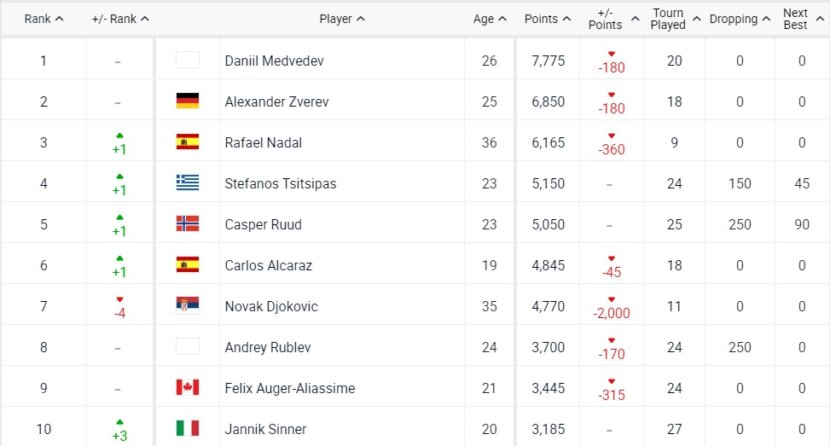Click the Norwegian flag beside Casper Ruud

click(x=187, y=223)
